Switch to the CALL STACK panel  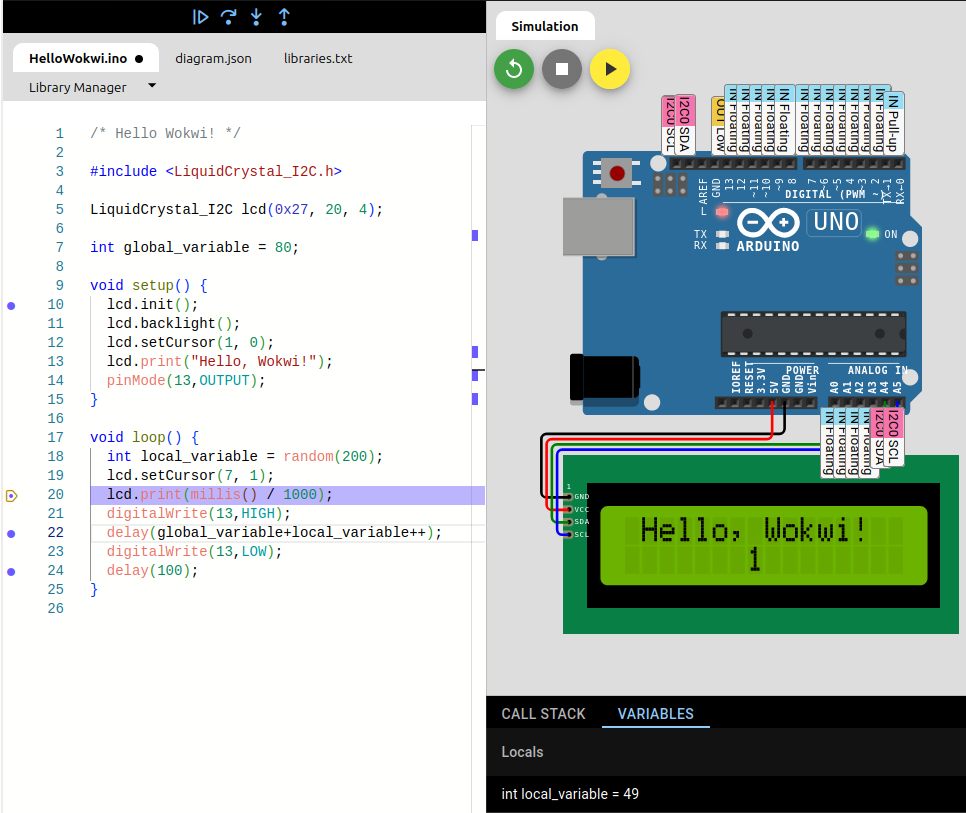543,714
